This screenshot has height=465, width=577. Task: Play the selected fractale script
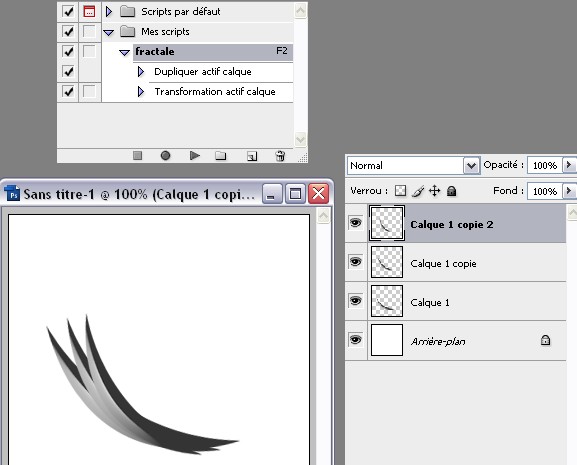point(195,156)
